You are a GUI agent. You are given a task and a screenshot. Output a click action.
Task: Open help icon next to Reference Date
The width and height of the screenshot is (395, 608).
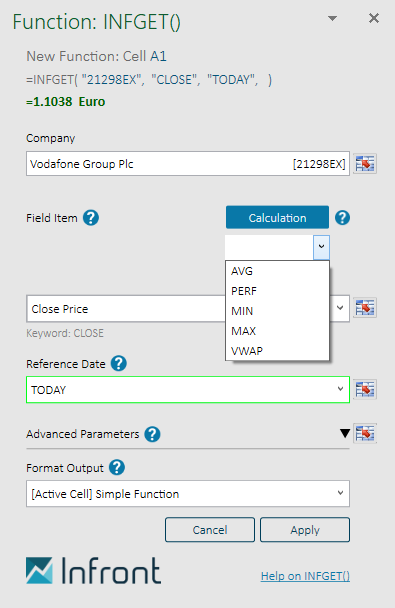[x=119, y=364]
